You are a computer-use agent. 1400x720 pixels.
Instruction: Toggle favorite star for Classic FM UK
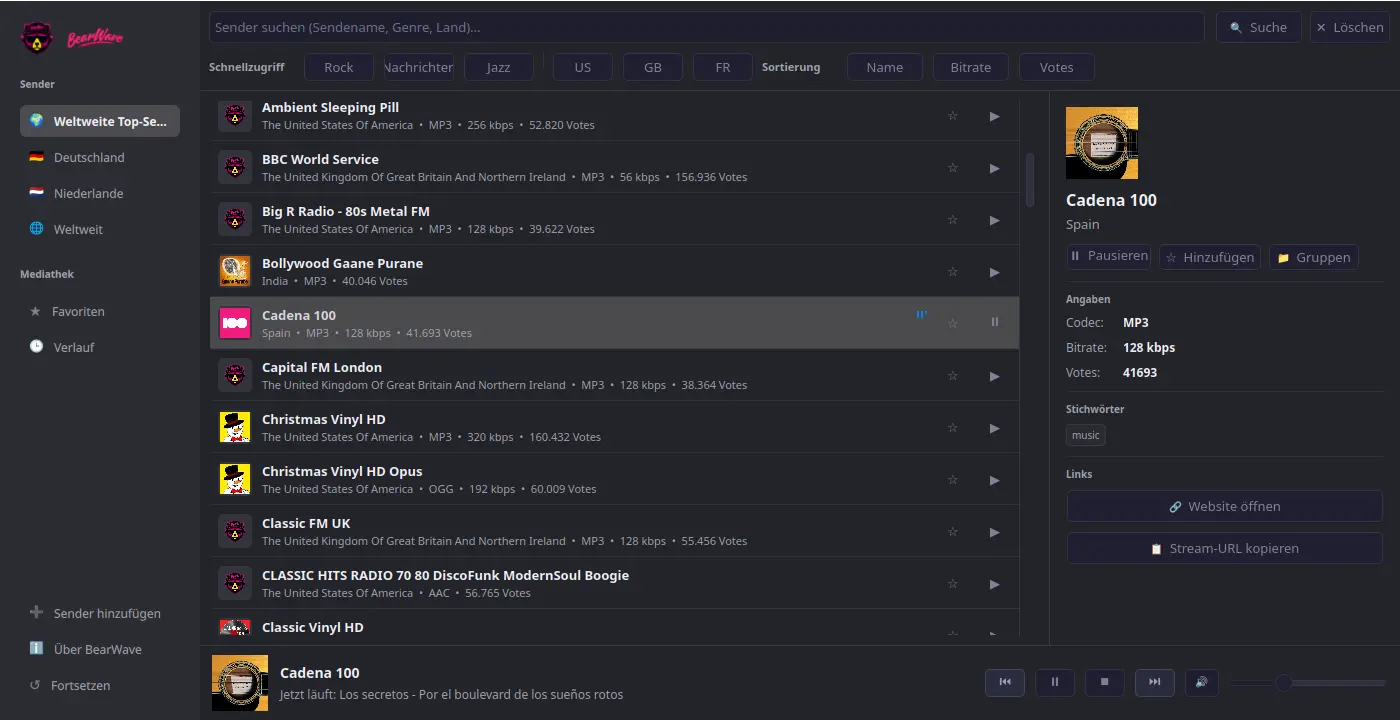click(952, 532)
